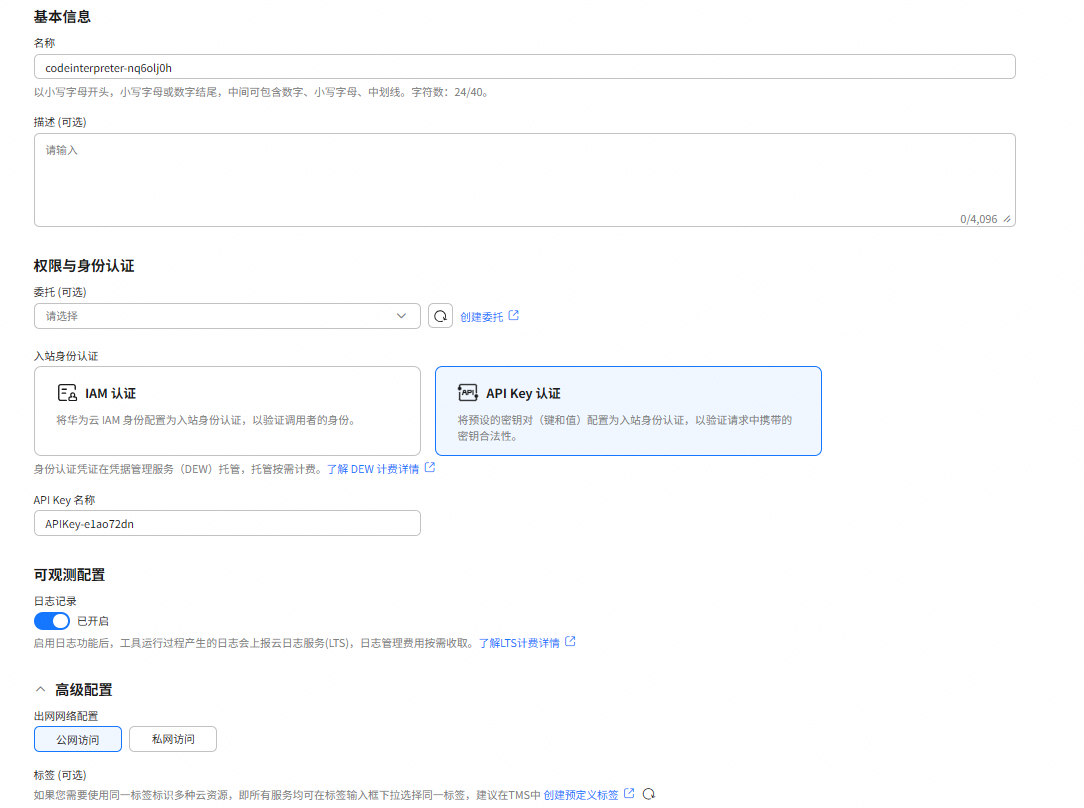The width and height of the screenshot is (1084, 808).
Task: Click the external link icon after 创建预定义标签
Action: [x=629, y=793]
